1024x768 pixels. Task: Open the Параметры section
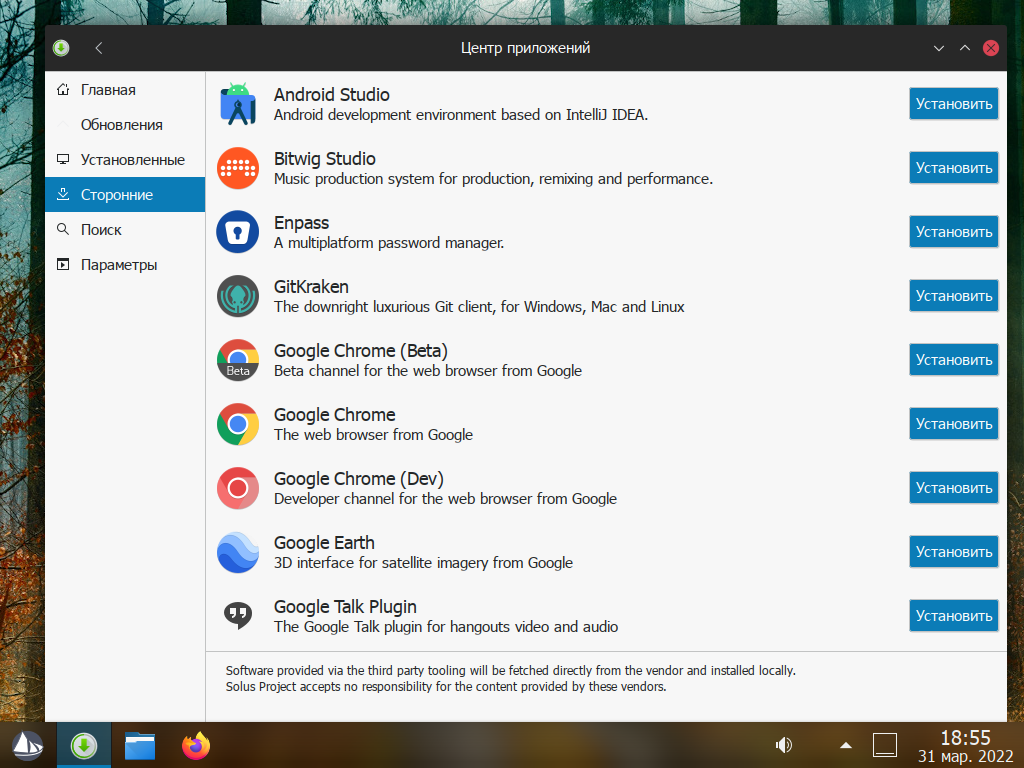tap(125, 264)
